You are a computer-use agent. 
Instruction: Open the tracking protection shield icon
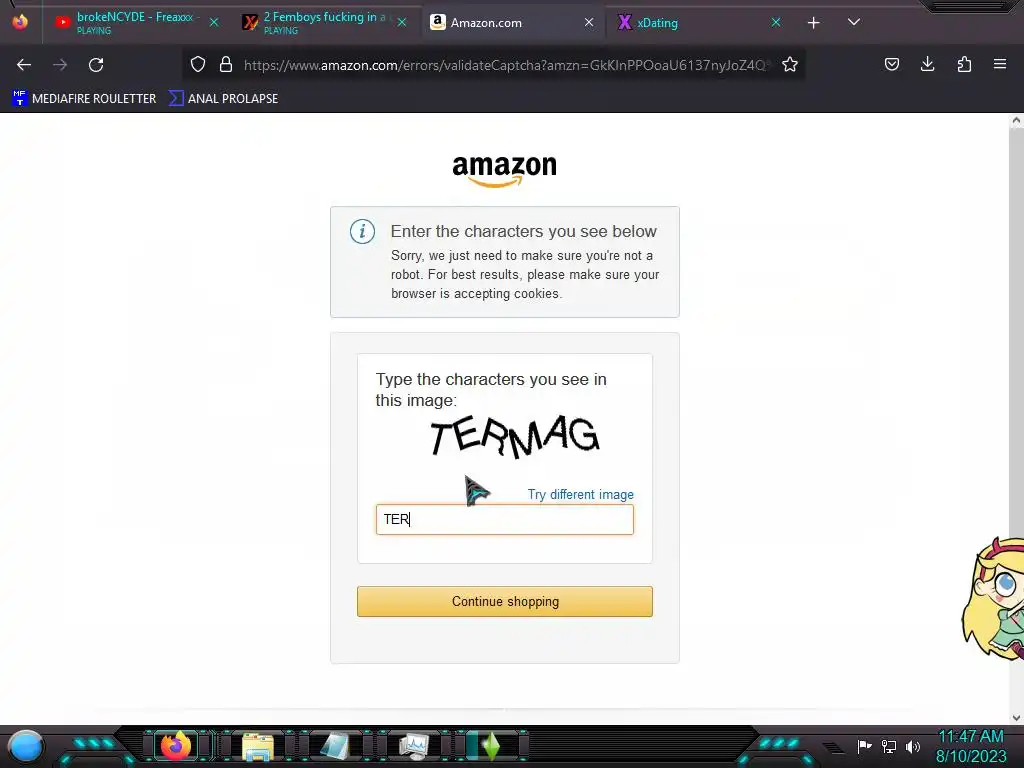[x=198, y=64]
